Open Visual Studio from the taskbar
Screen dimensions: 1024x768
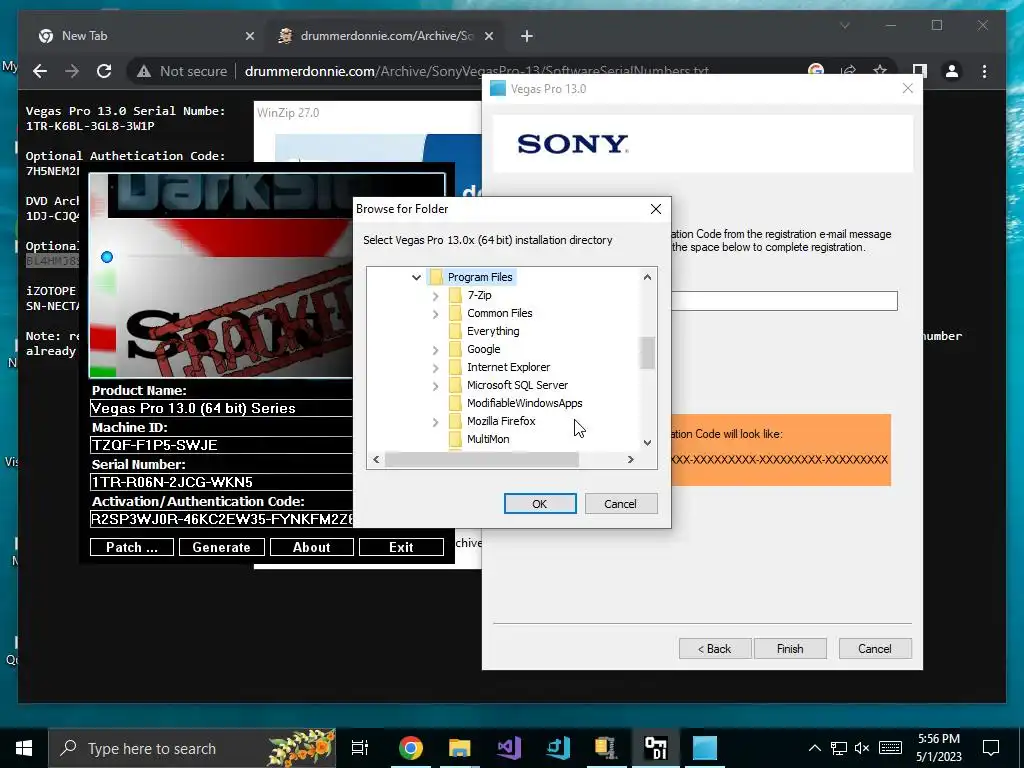point(509,748)
